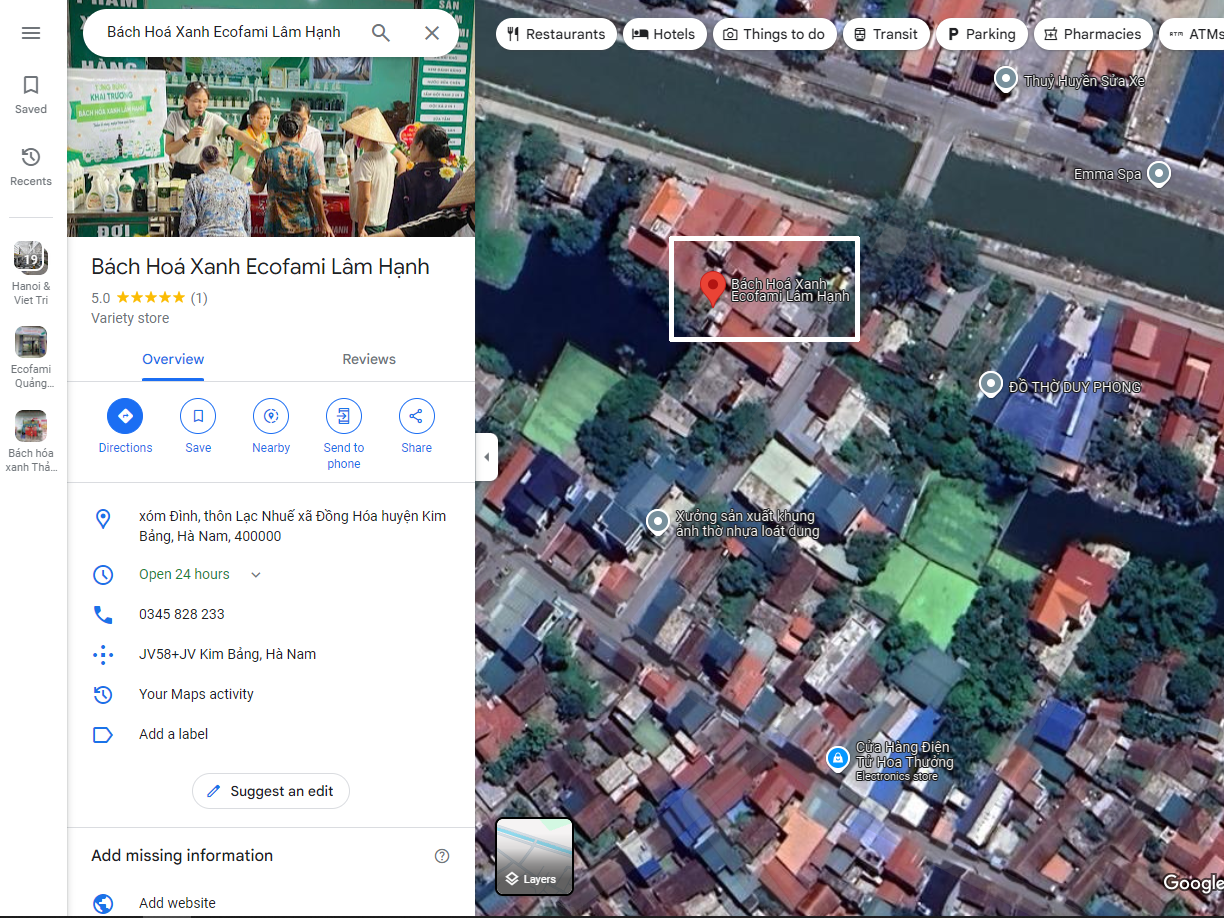Viewport: 1224px width, 918px height.
Task: Open Saved places in sidebar
Action: [x=31, y=94]
